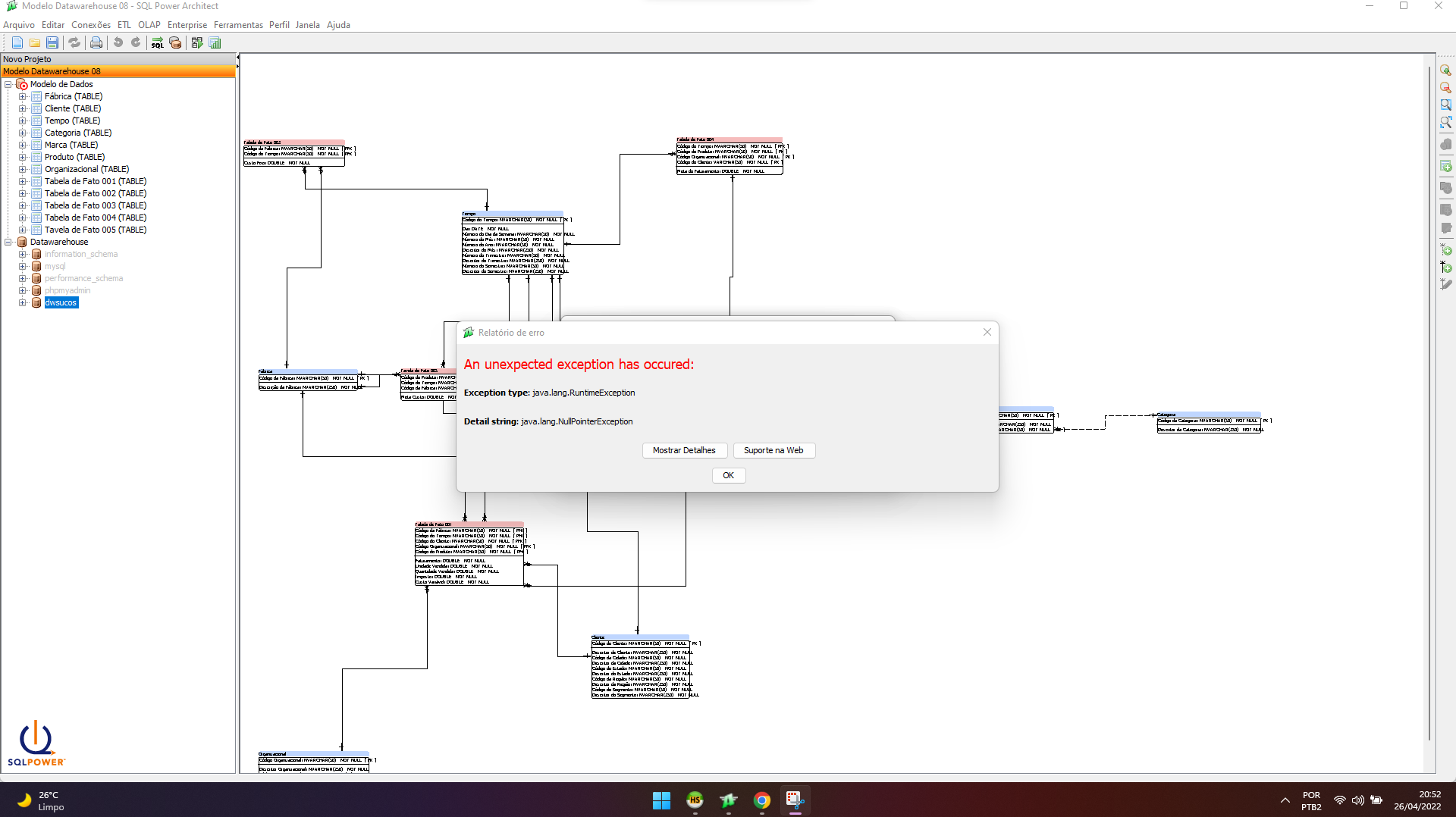
Task: Click Suporte na Web button
Action: tap(773, 450)
